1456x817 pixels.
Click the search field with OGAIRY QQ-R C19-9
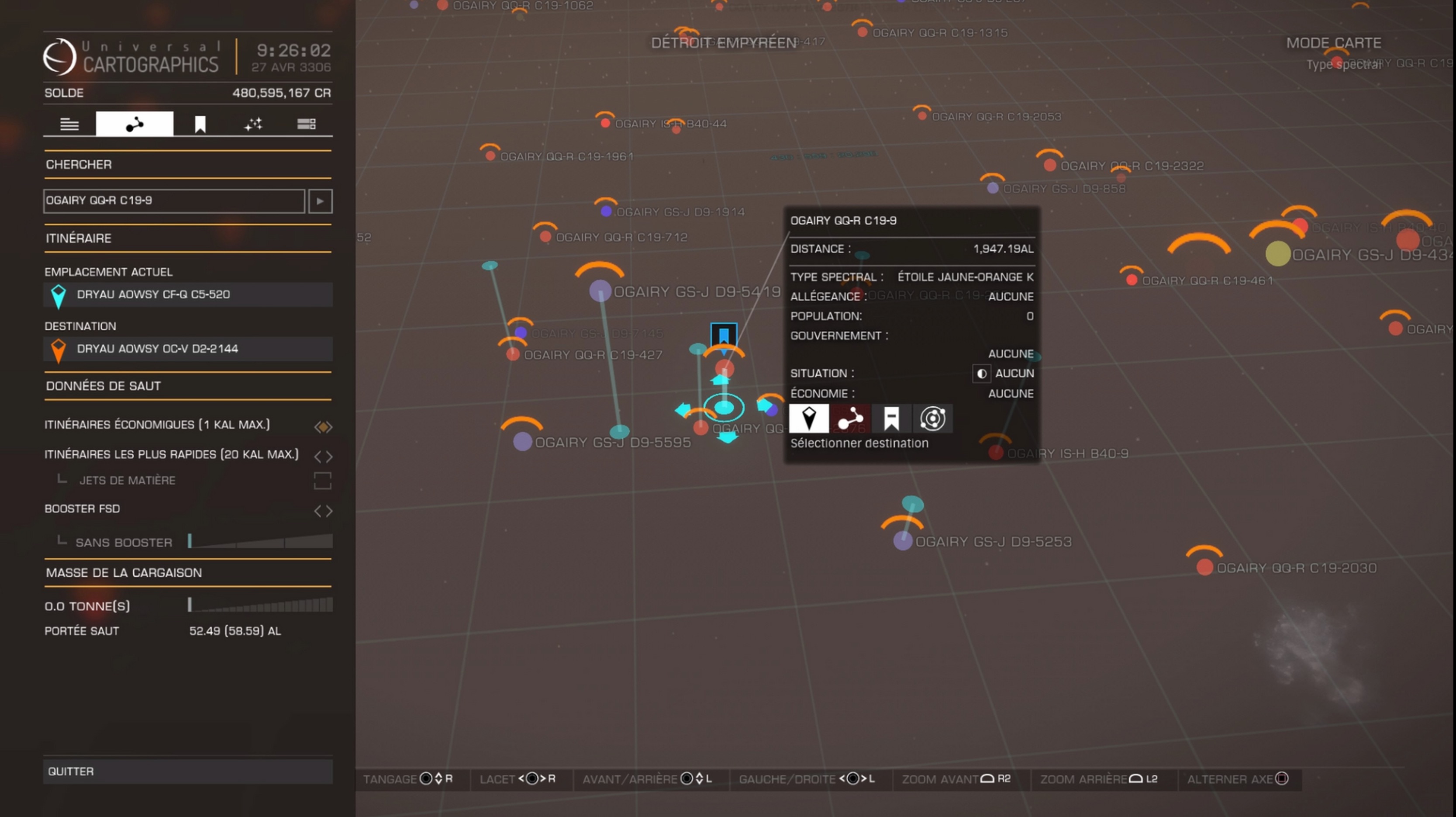tap(174, 201)
